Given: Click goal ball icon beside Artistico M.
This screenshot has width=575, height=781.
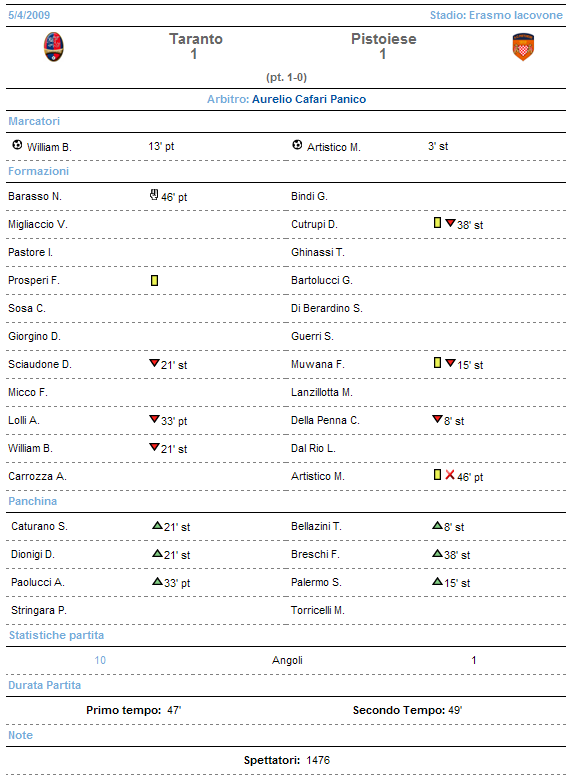Looking at the screenshot, I should point(297,145).
